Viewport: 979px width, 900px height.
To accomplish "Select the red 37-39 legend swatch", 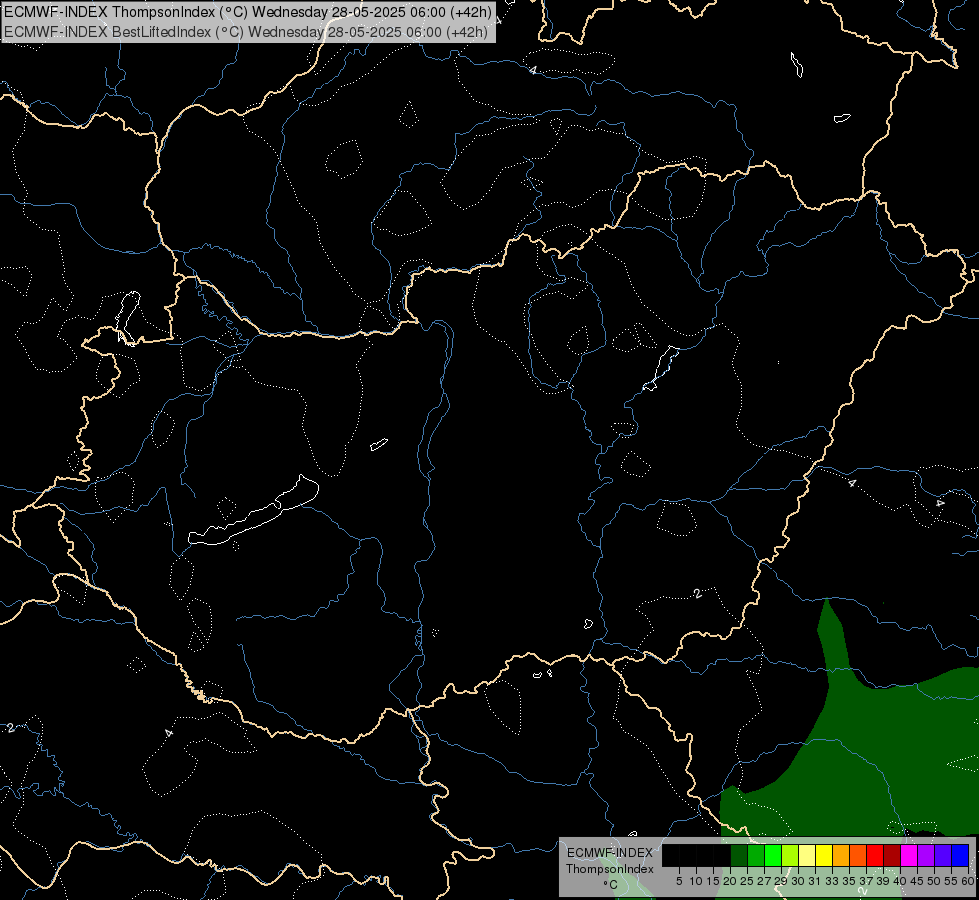I will pyautogui.click(x=875, y=855).
